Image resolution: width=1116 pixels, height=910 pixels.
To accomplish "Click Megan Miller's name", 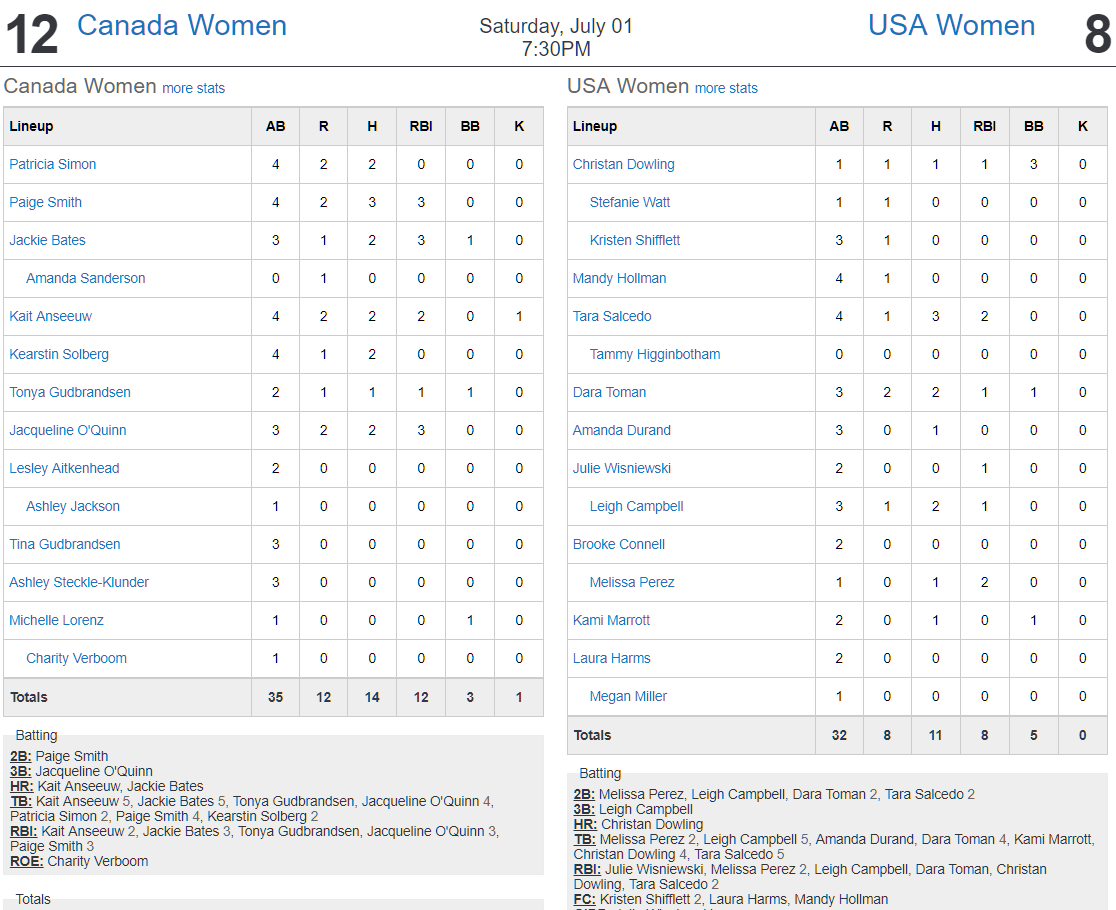I will (628, 697).
